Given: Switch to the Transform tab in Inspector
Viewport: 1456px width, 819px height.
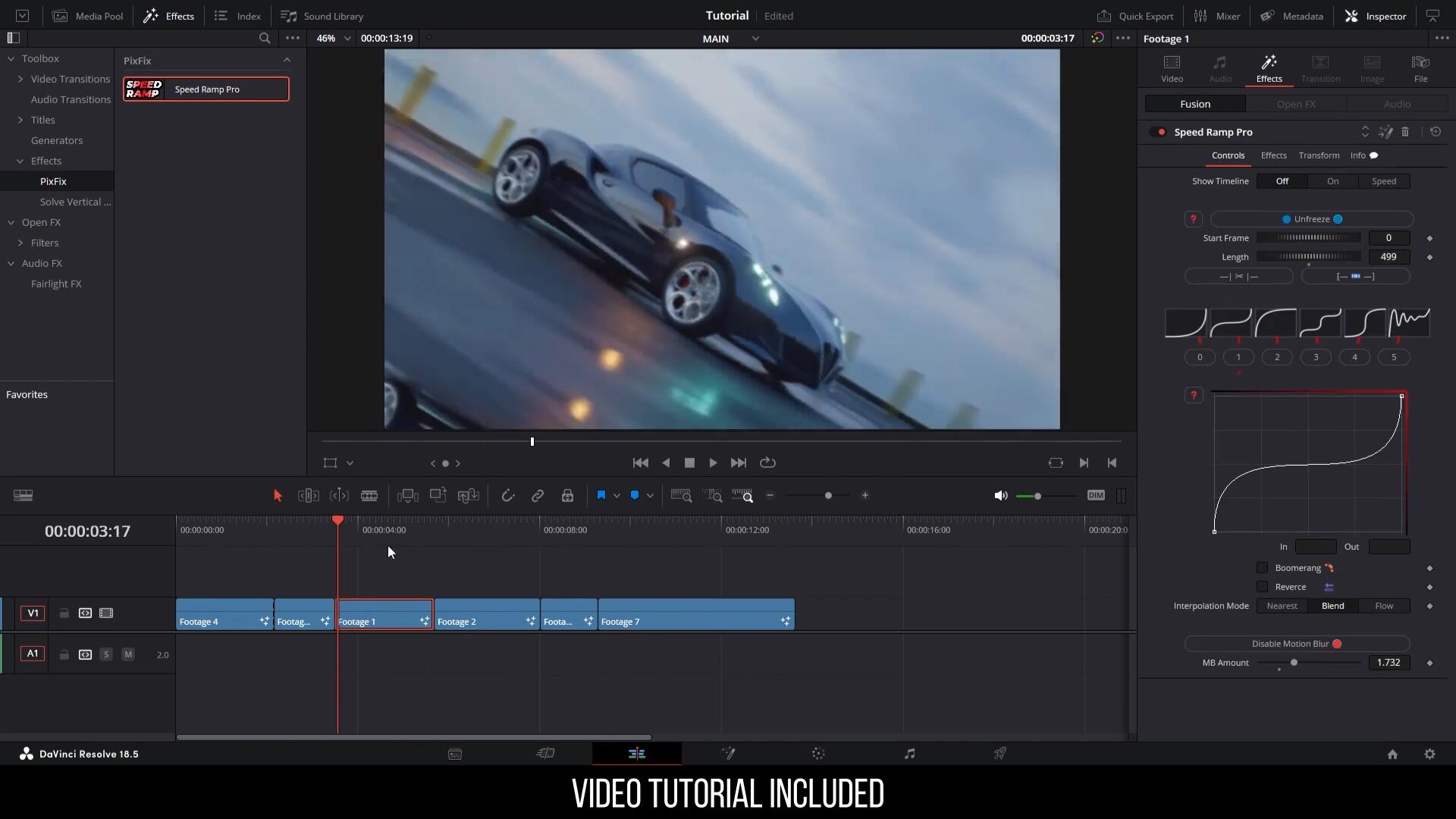Looking at the screenshot, I should pos(1319,155).
